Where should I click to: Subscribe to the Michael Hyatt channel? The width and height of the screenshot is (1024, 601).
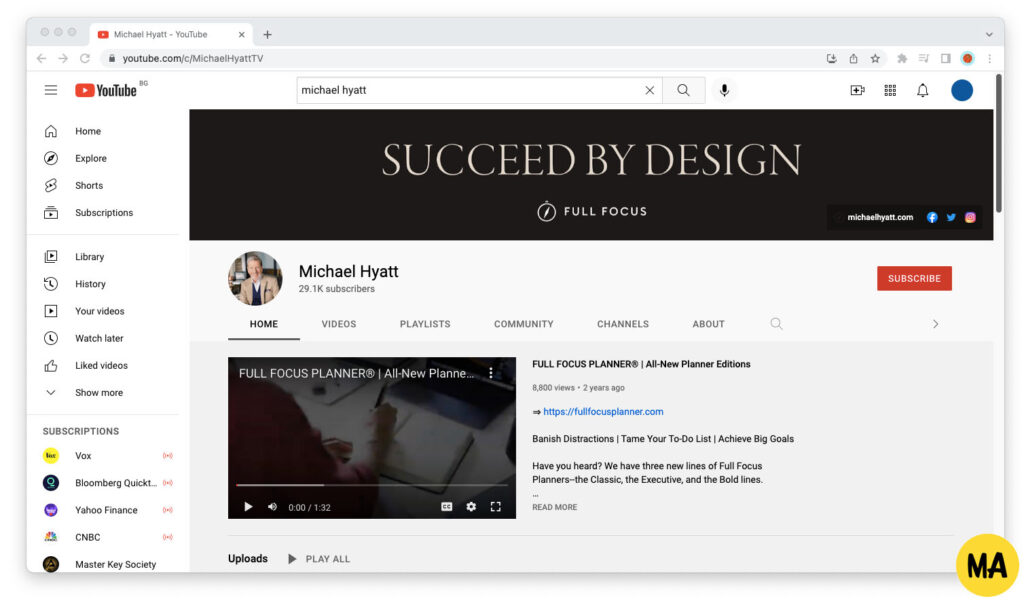pos(914,278)
